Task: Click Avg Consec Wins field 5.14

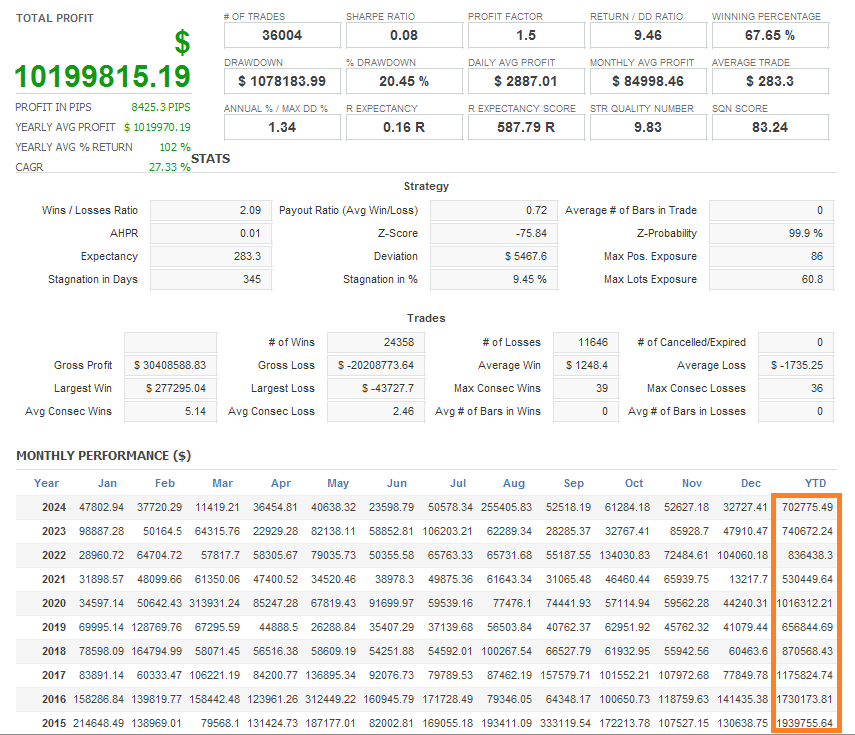Action: pos(170,411)
